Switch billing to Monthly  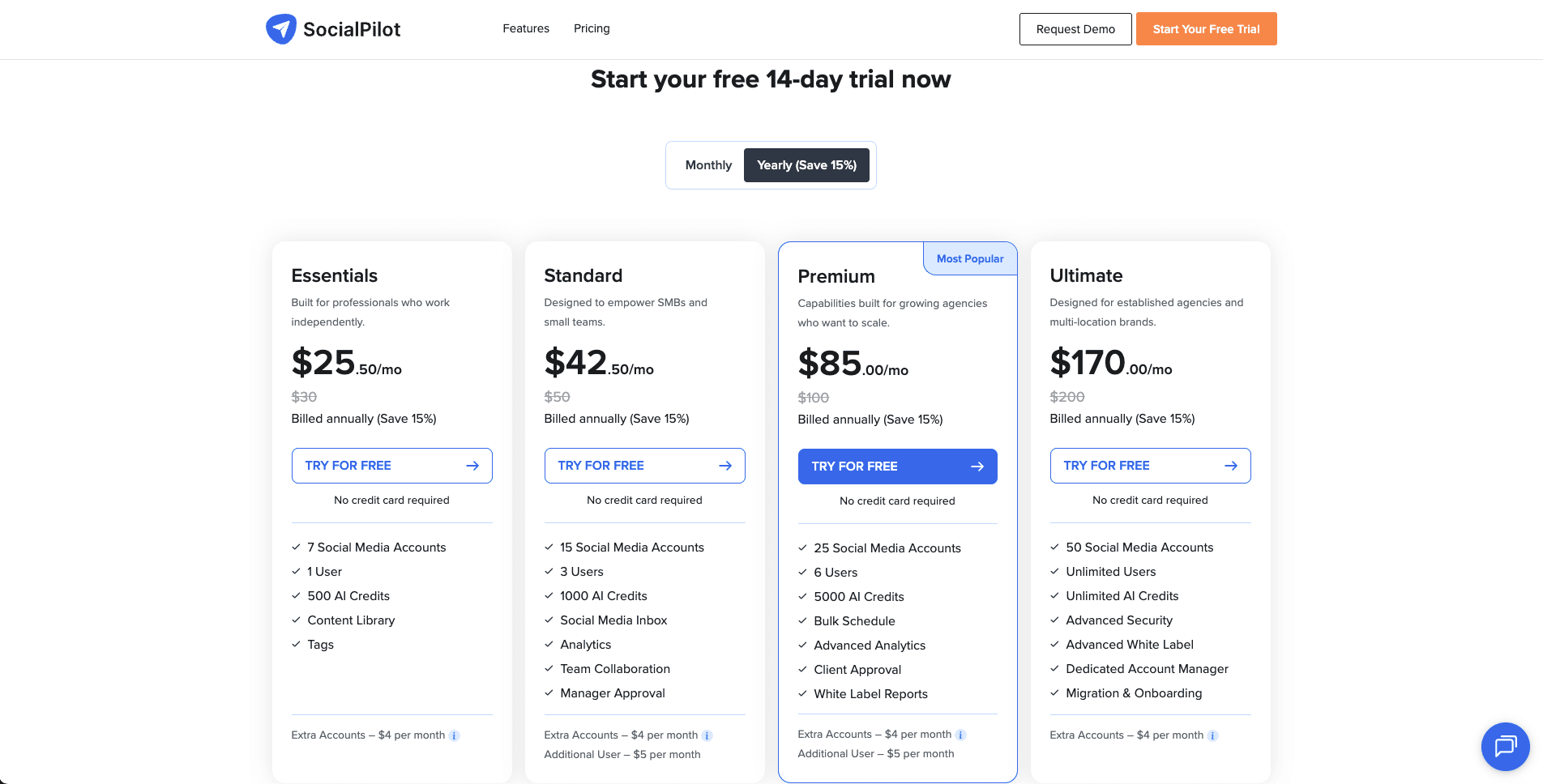(x=707, y=164)
